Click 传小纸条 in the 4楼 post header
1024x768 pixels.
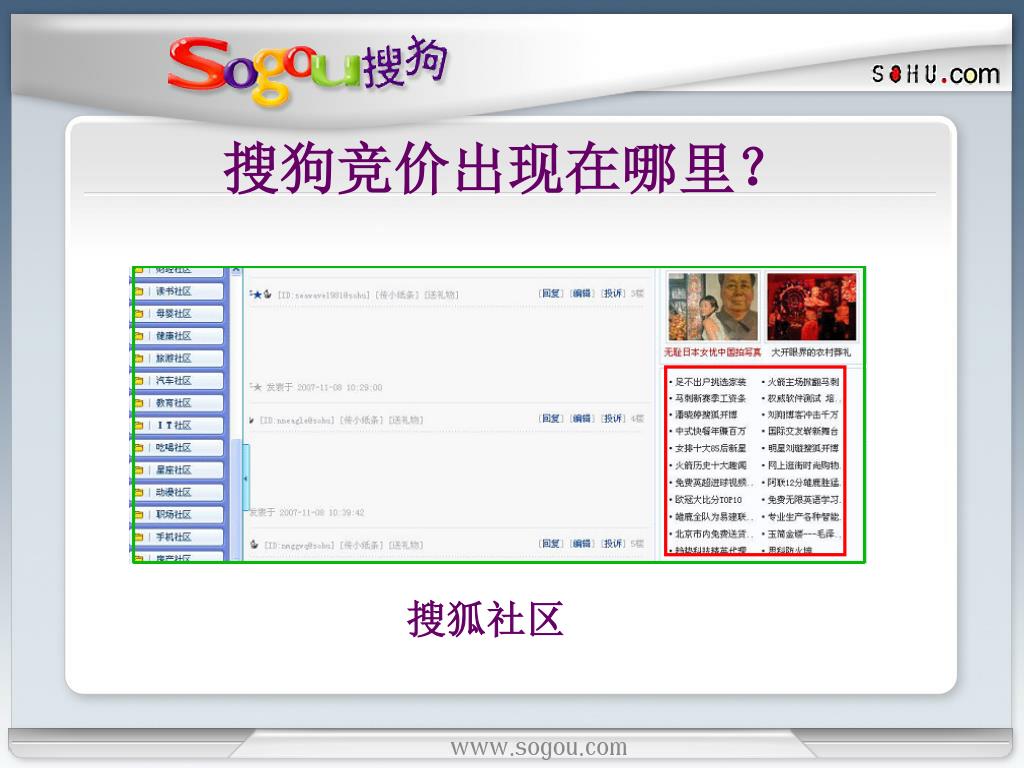pos(361,420)
